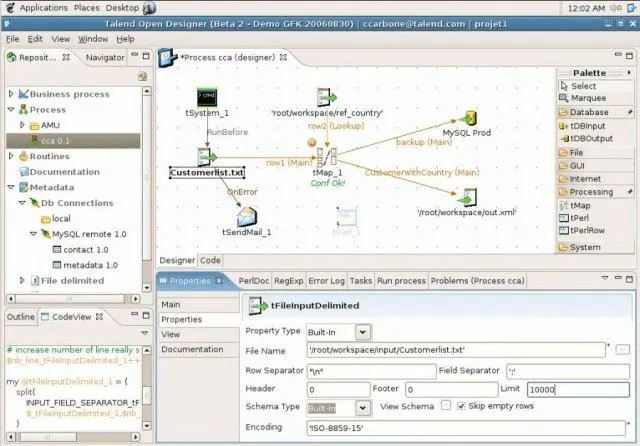Click the tSendMail_1 envelope icon
Viewport: 640px width, 446px height.
[x=247, y=217]
